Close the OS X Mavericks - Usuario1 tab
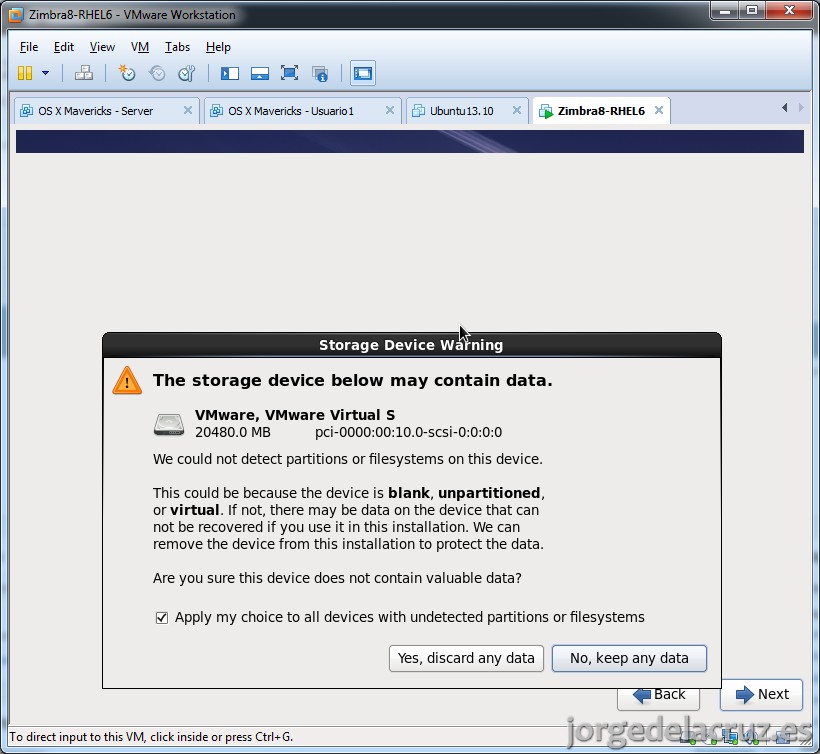Viewport: 820px width, 754px height. pos(390,110)
